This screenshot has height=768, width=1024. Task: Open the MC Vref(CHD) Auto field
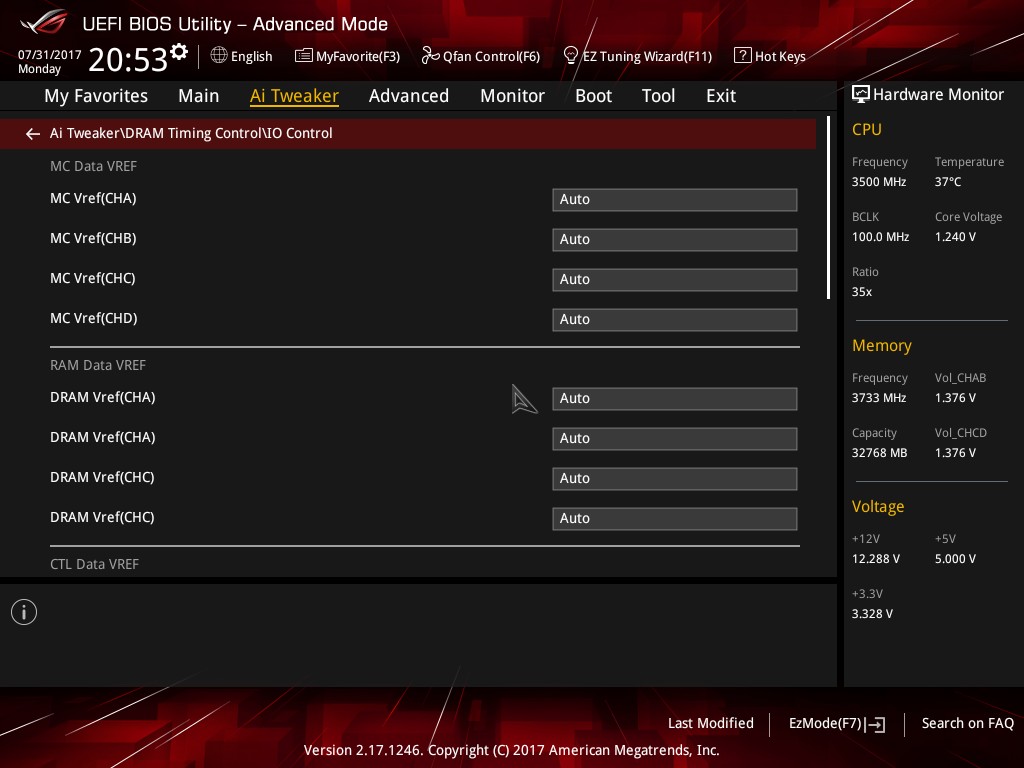[675, 319]
